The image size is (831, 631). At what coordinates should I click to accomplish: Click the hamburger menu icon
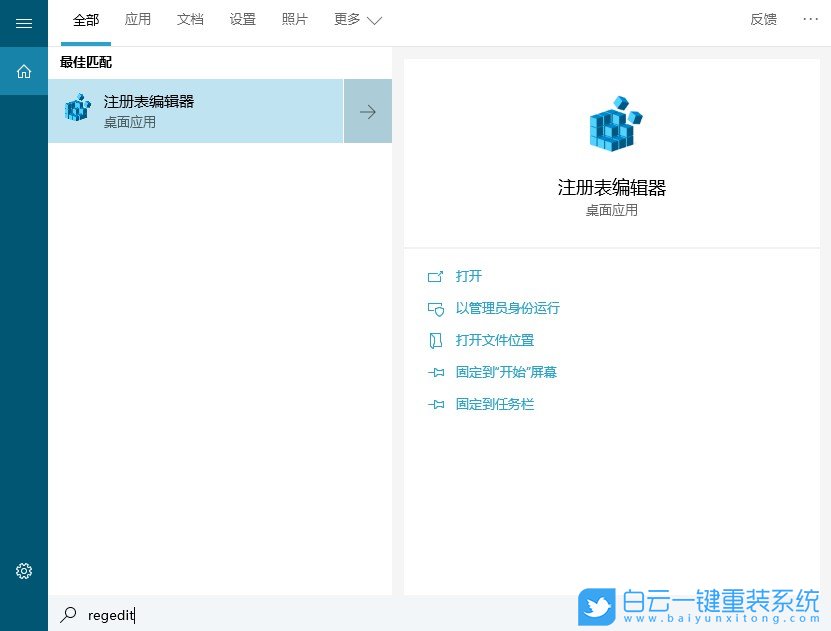point(23,23)
